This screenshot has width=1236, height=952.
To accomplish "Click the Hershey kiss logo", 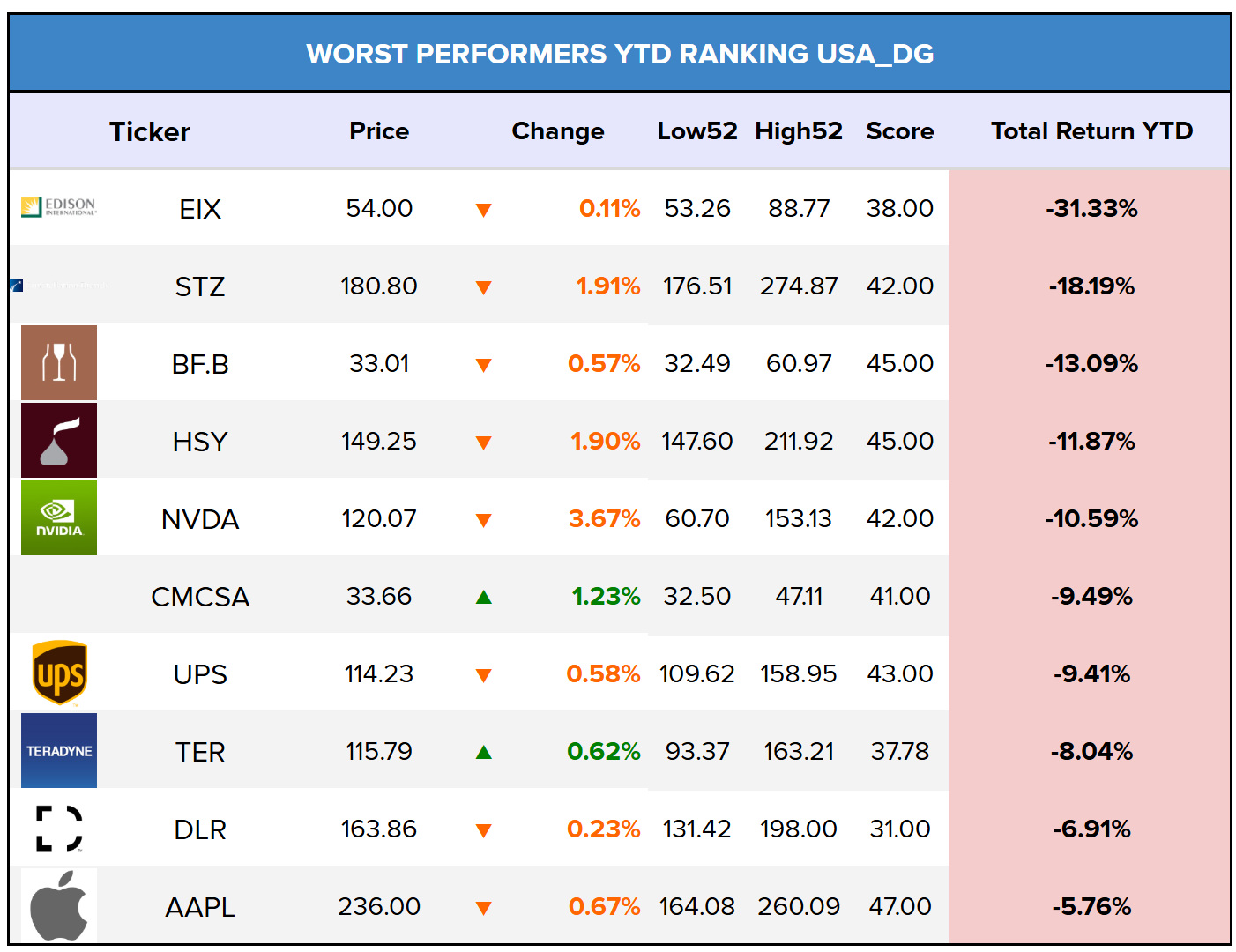I will (59, 441).
